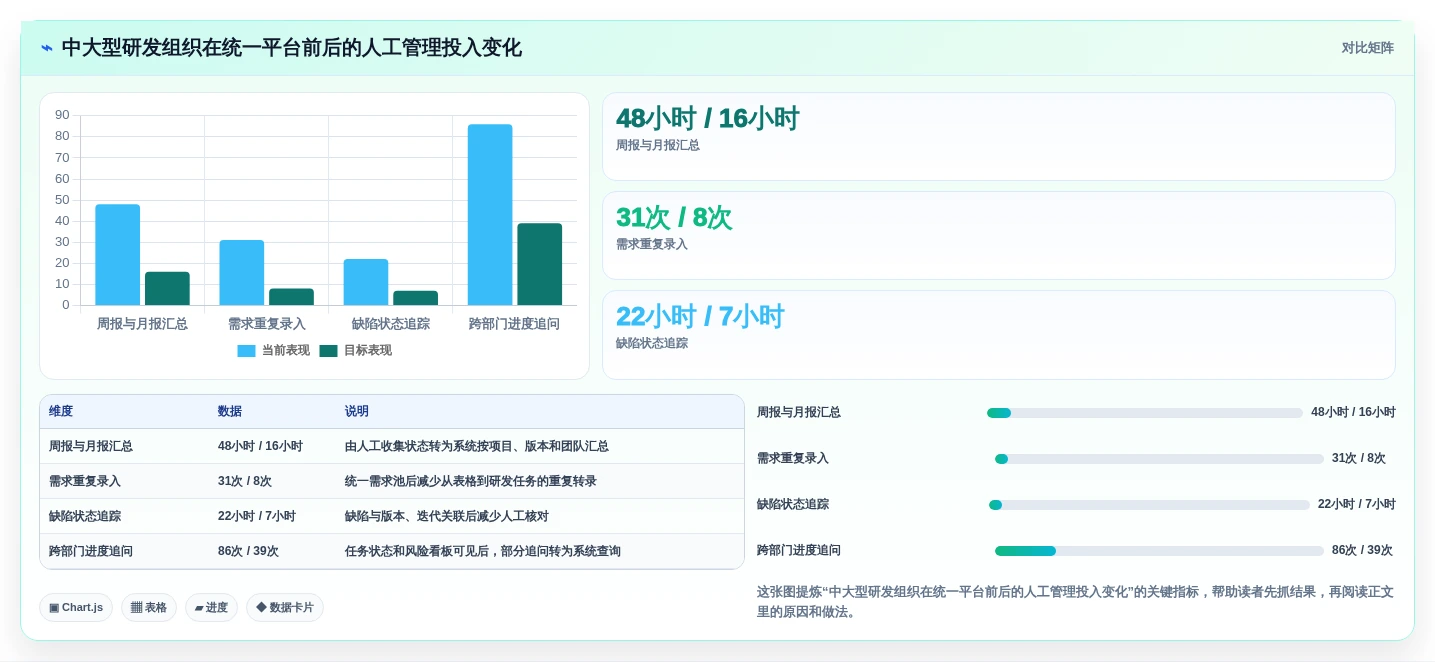Click the 48小时 / 16小时 data card value
This screenshot has width=1435, height=662.
[x=707, y=119]
